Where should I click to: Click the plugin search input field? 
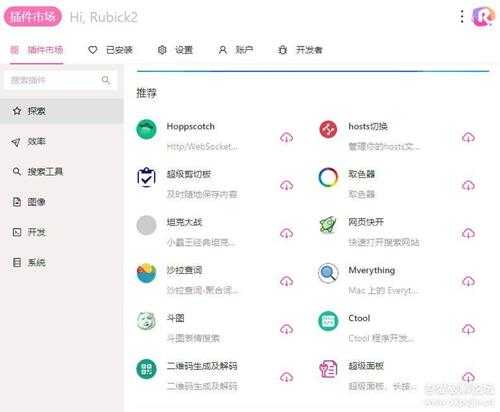(61, 80)
